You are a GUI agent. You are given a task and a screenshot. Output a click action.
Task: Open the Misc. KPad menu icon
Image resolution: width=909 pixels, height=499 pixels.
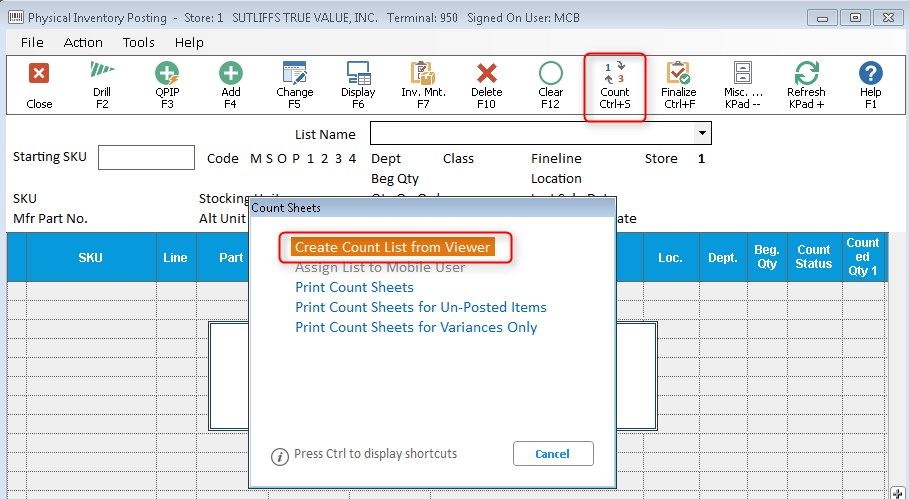coord(742,84)
